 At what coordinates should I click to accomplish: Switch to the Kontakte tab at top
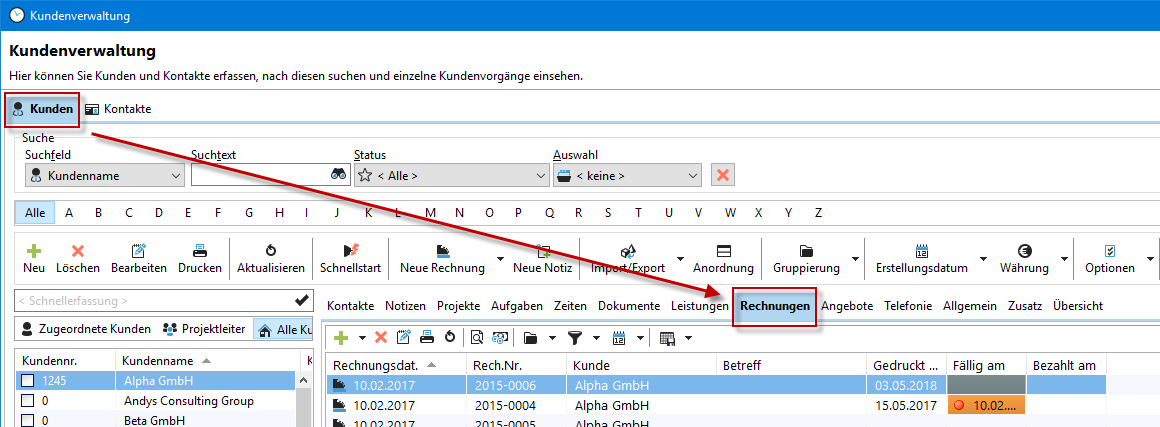tap(118, 109)
